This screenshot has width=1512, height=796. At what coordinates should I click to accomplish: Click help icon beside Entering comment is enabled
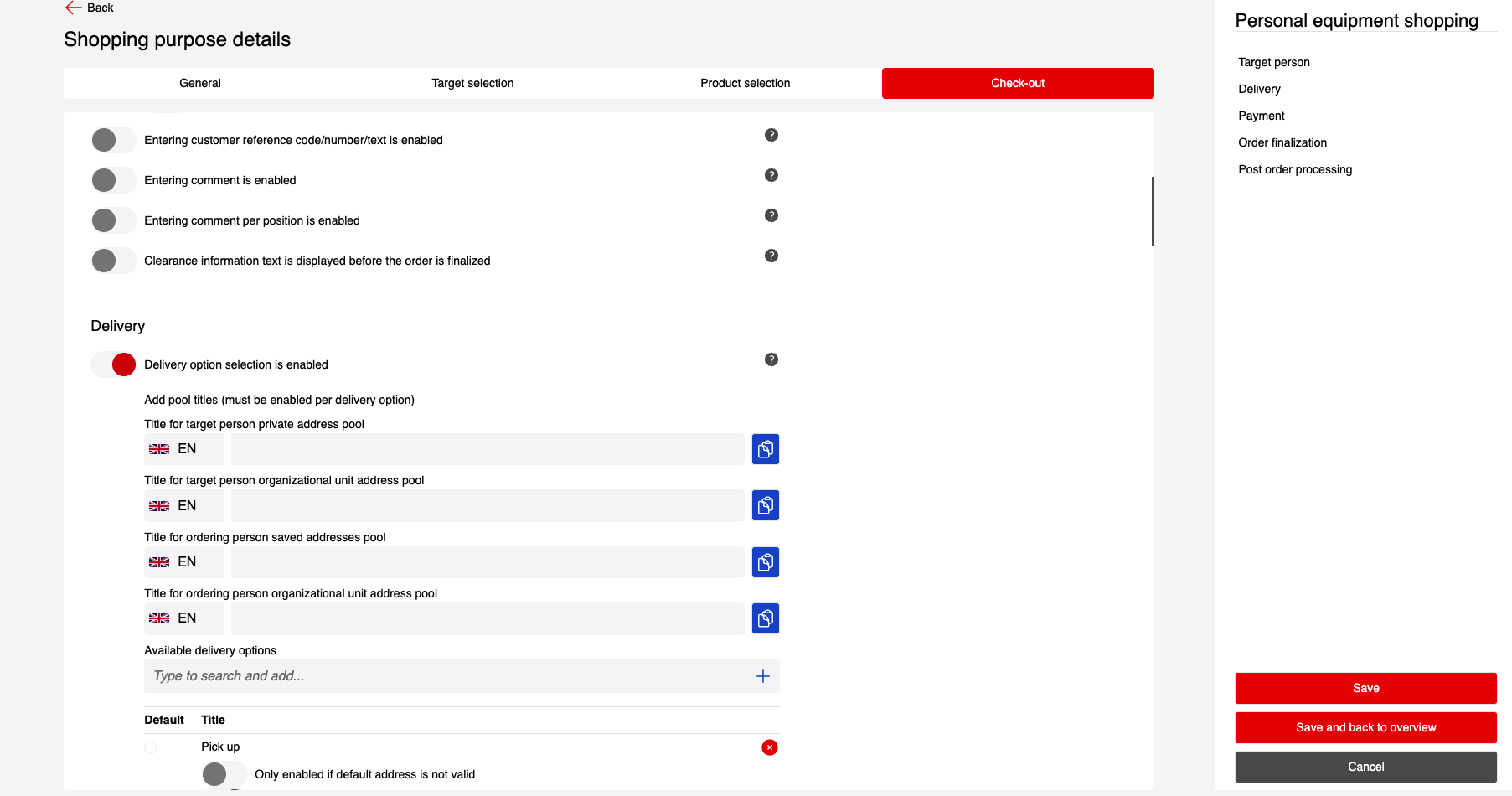[x=771, y=175]
